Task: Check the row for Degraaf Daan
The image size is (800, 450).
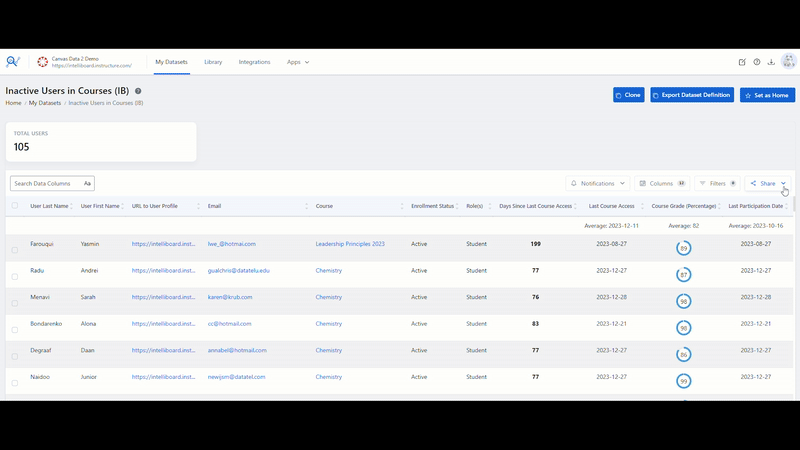Action: 15,356
